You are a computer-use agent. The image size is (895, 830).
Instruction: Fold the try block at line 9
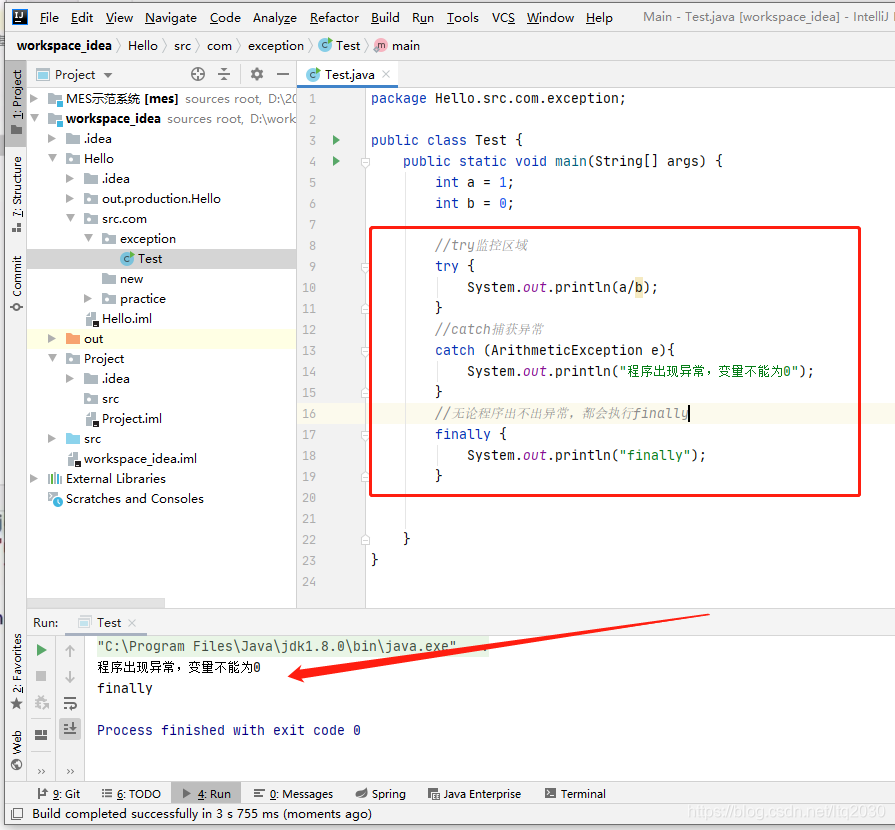point(365,267)
